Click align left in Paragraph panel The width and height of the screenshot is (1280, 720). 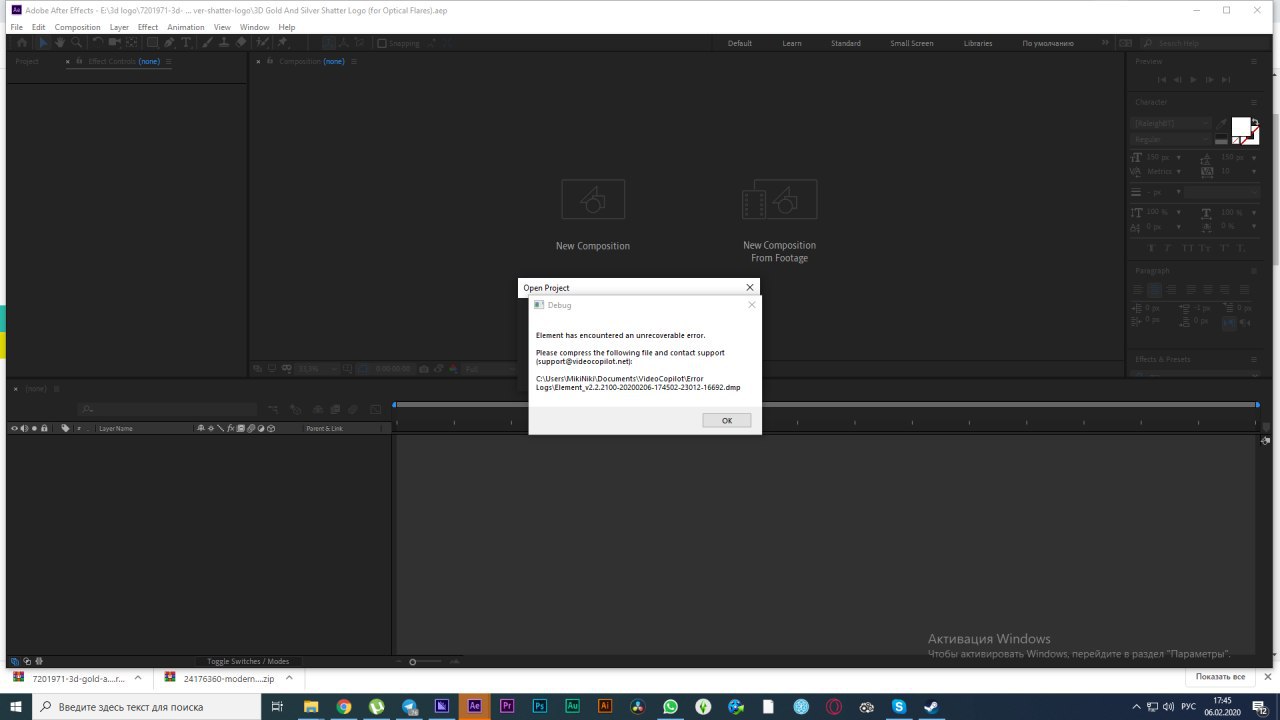pos(1138,290)
